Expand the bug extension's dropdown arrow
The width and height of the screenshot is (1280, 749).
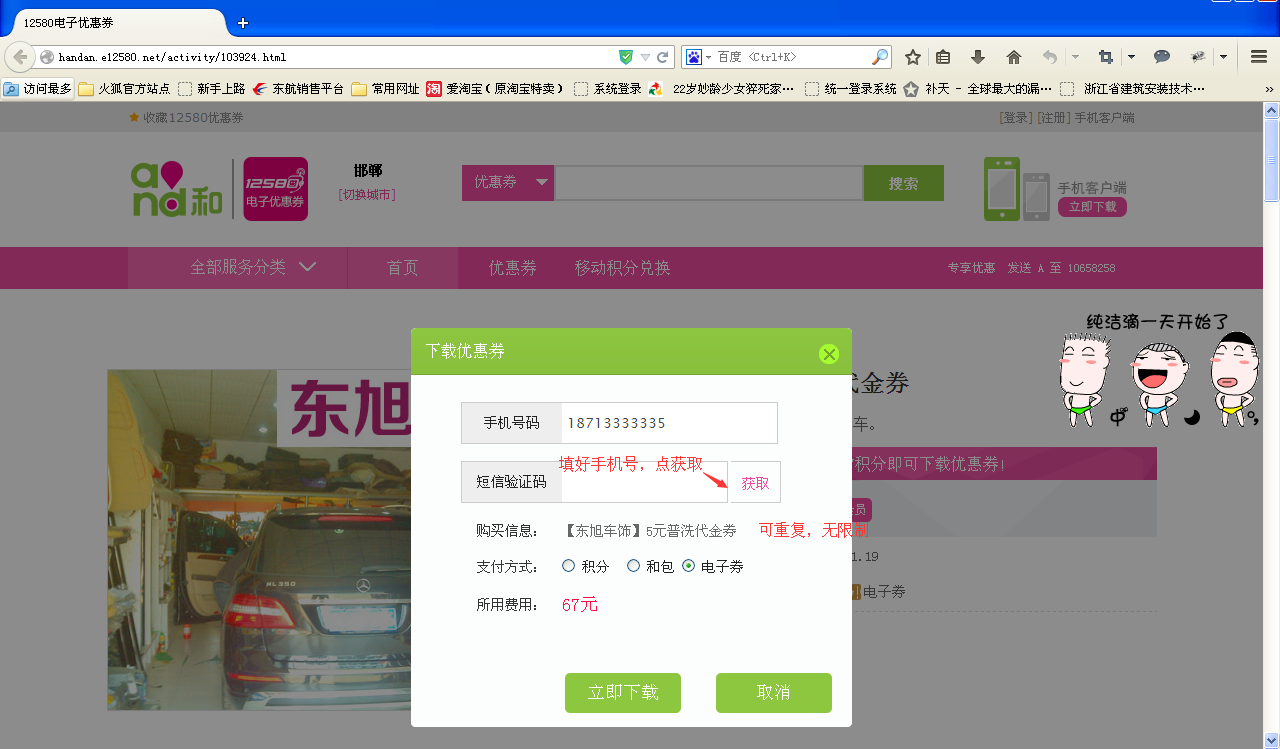pyautogui.click(x=1223, y=57)
